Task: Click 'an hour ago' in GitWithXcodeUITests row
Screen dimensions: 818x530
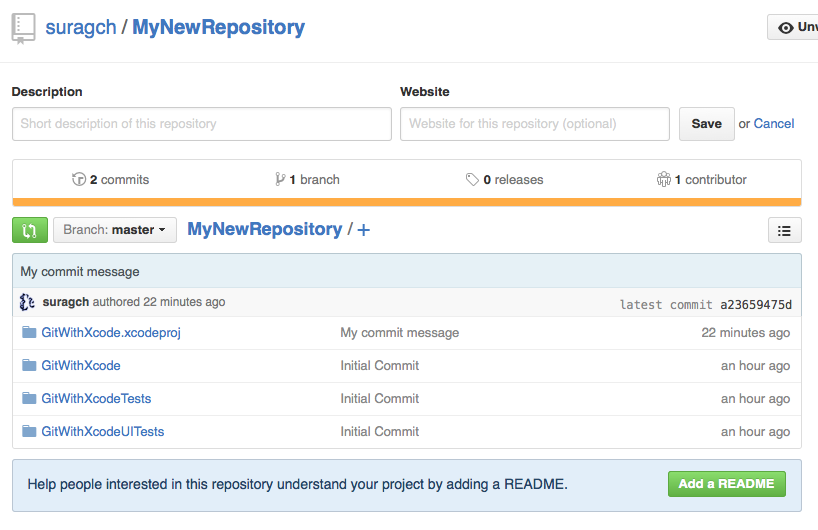Action: 755,431
